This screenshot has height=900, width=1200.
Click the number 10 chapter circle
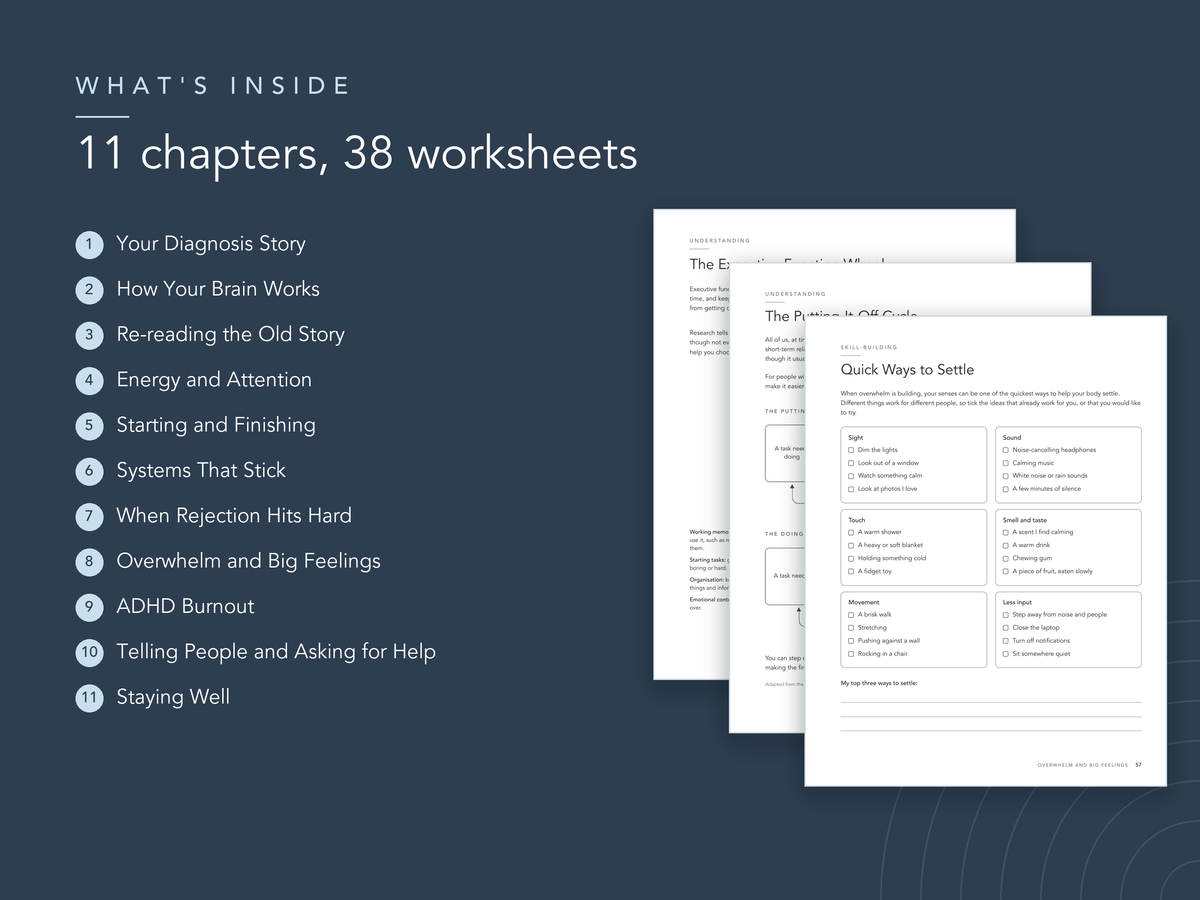(x=89, y=652)
